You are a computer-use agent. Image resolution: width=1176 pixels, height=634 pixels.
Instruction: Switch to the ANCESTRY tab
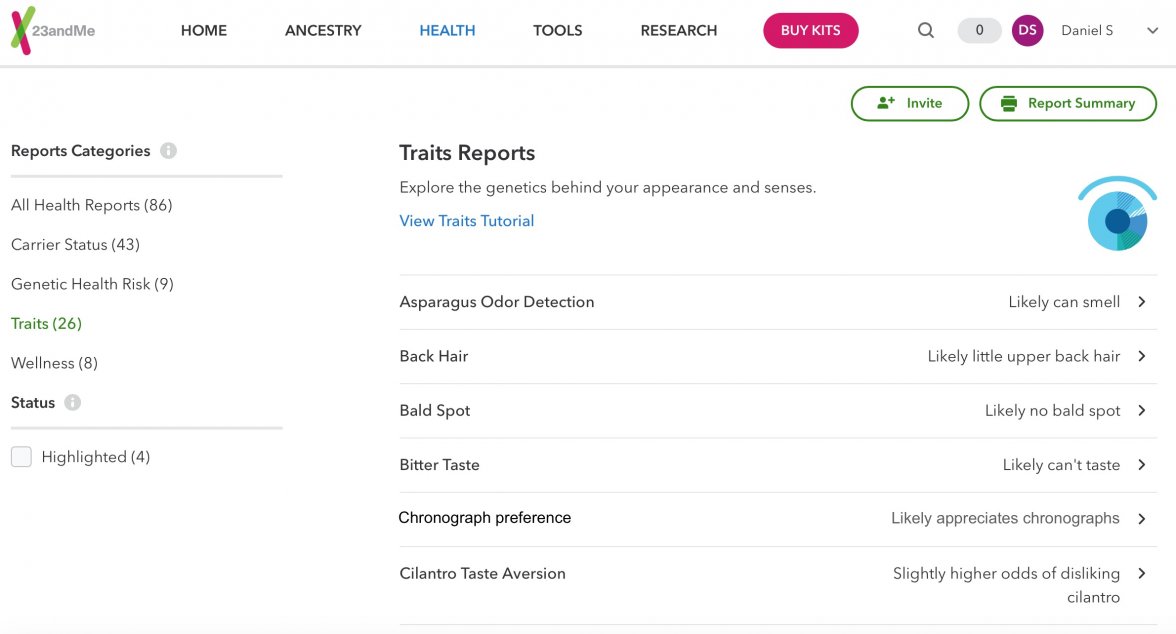pos(322,30)
